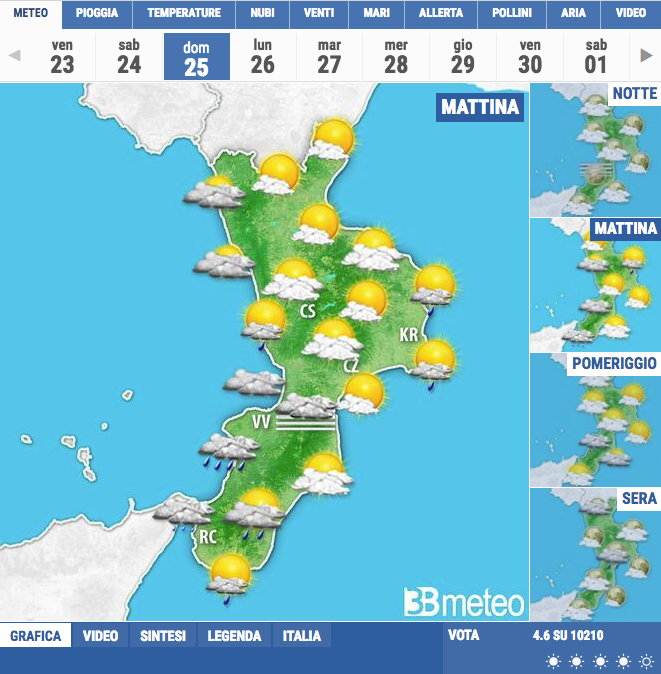Rate with the first sun icon

(553, 661)
